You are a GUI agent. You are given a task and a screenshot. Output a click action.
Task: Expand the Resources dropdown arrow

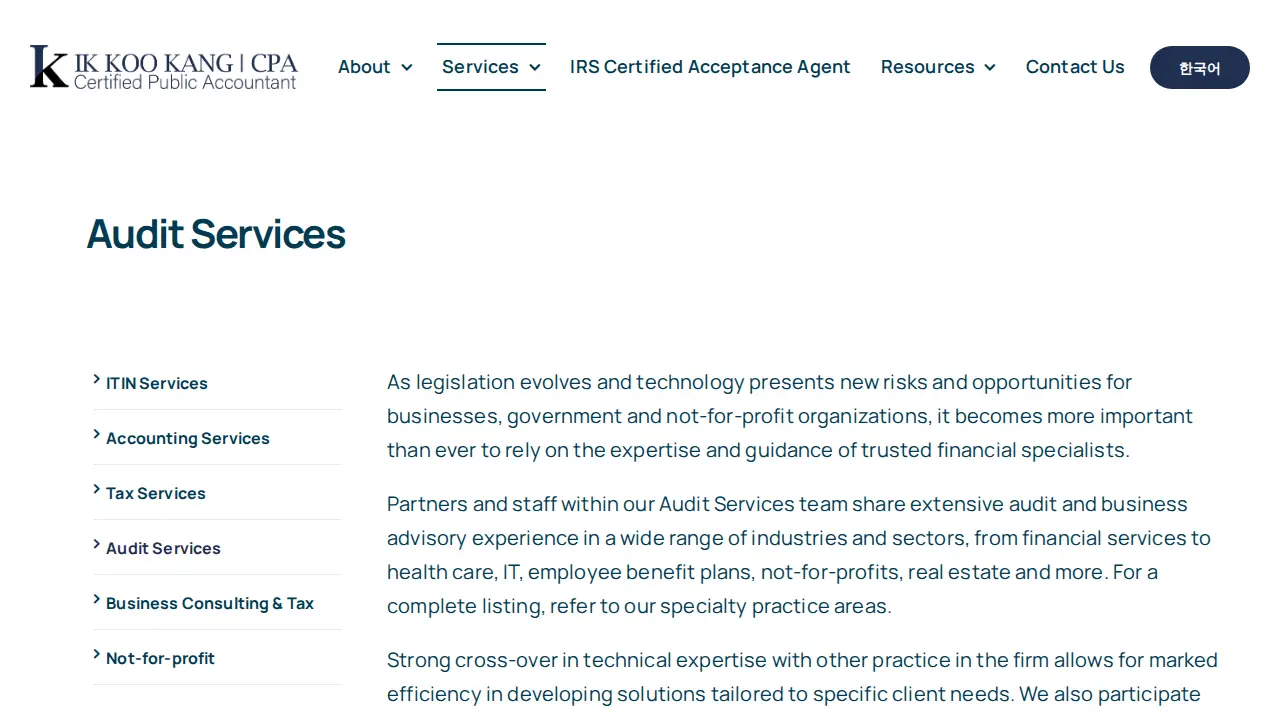pyautogui.click(x=989, y=67)
